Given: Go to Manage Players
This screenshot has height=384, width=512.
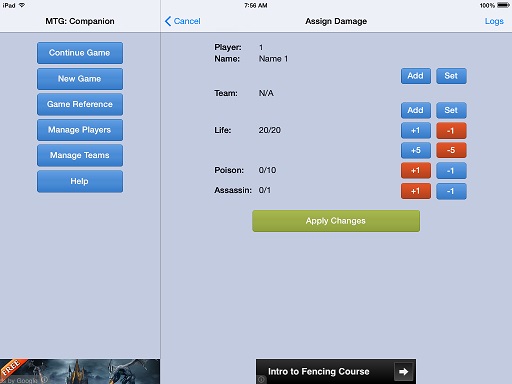Looking at the screenshot, I should click(x=80, y=130).
